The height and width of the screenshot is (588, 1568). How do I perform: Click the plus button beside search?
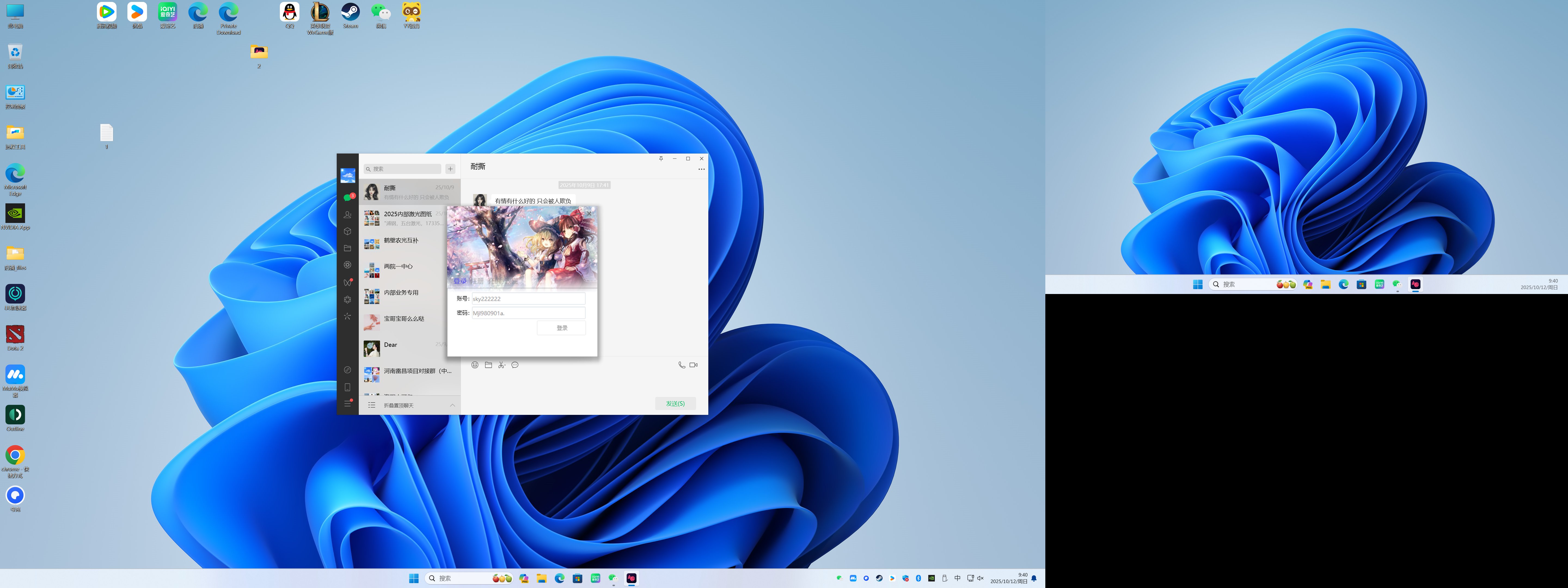pos(451,169)
